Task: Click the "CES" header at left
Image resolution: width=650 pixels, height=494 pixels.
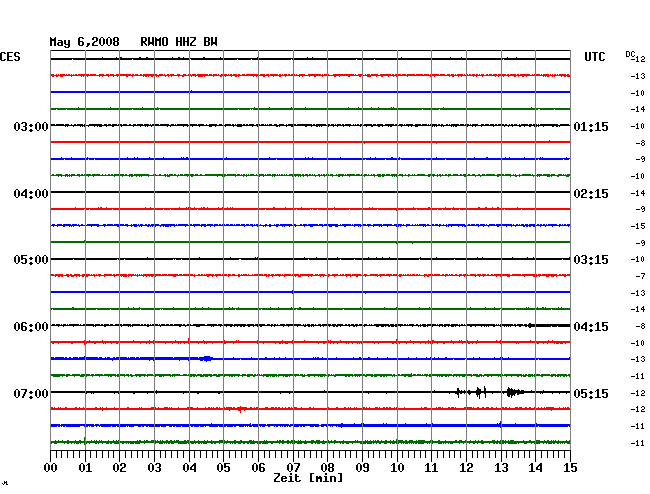Action: [x=10, y=57]
